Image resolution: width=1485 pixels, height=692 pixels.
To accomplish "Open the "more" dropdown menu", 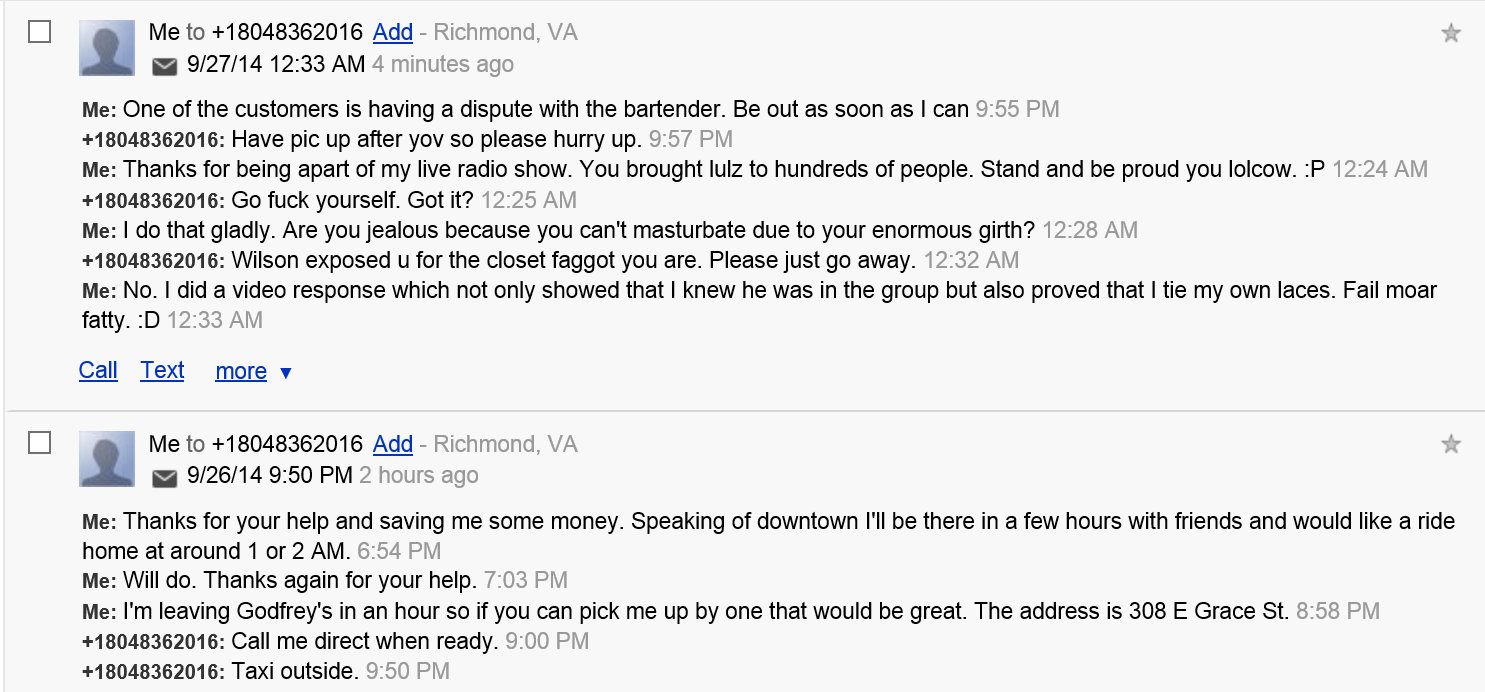I will (x=253, y=372).
